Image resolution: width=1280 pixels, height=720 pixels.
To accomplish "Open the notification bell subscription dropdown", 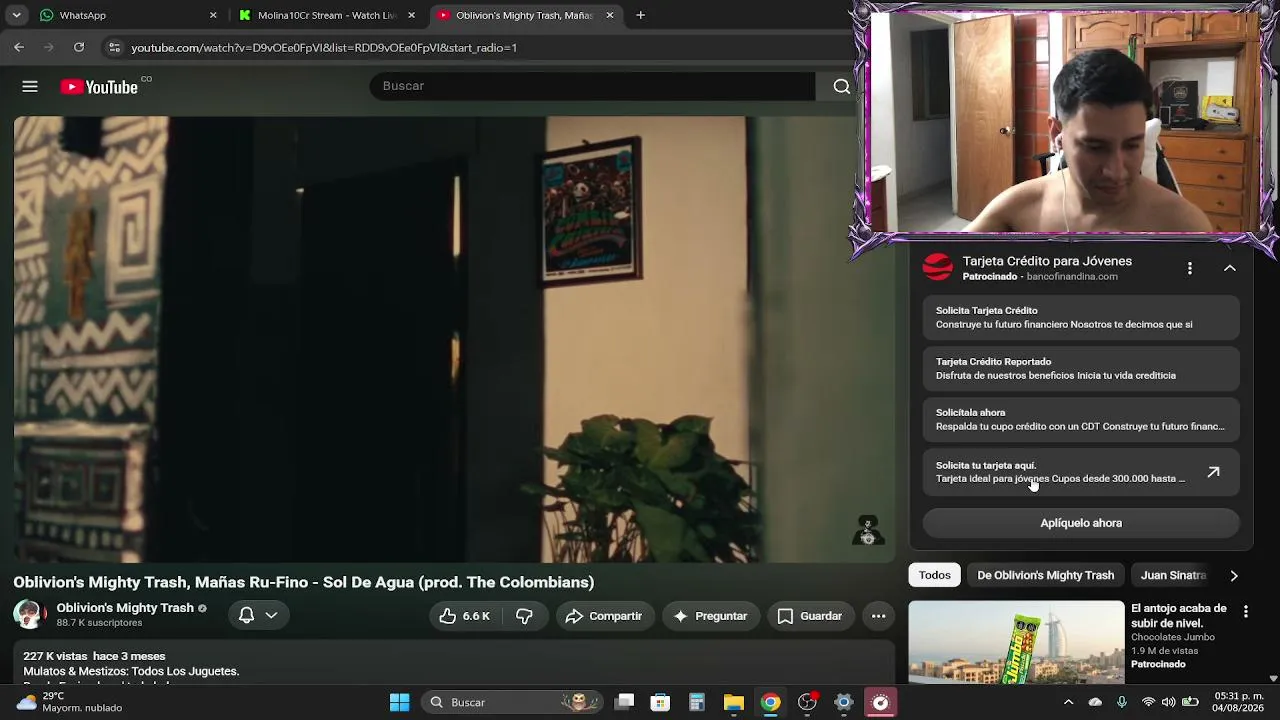I will 258,615.
